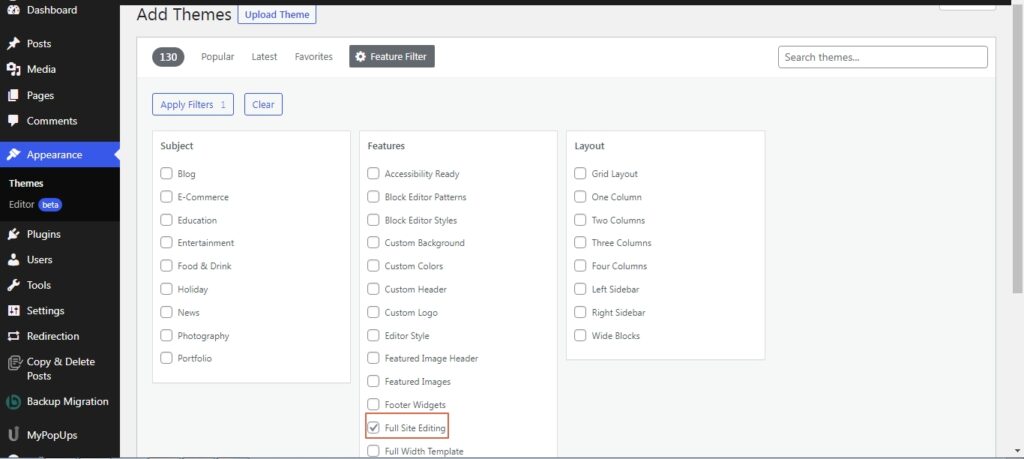
Task: Click the Backup Migration logo icon
Action: pos(13,402)
